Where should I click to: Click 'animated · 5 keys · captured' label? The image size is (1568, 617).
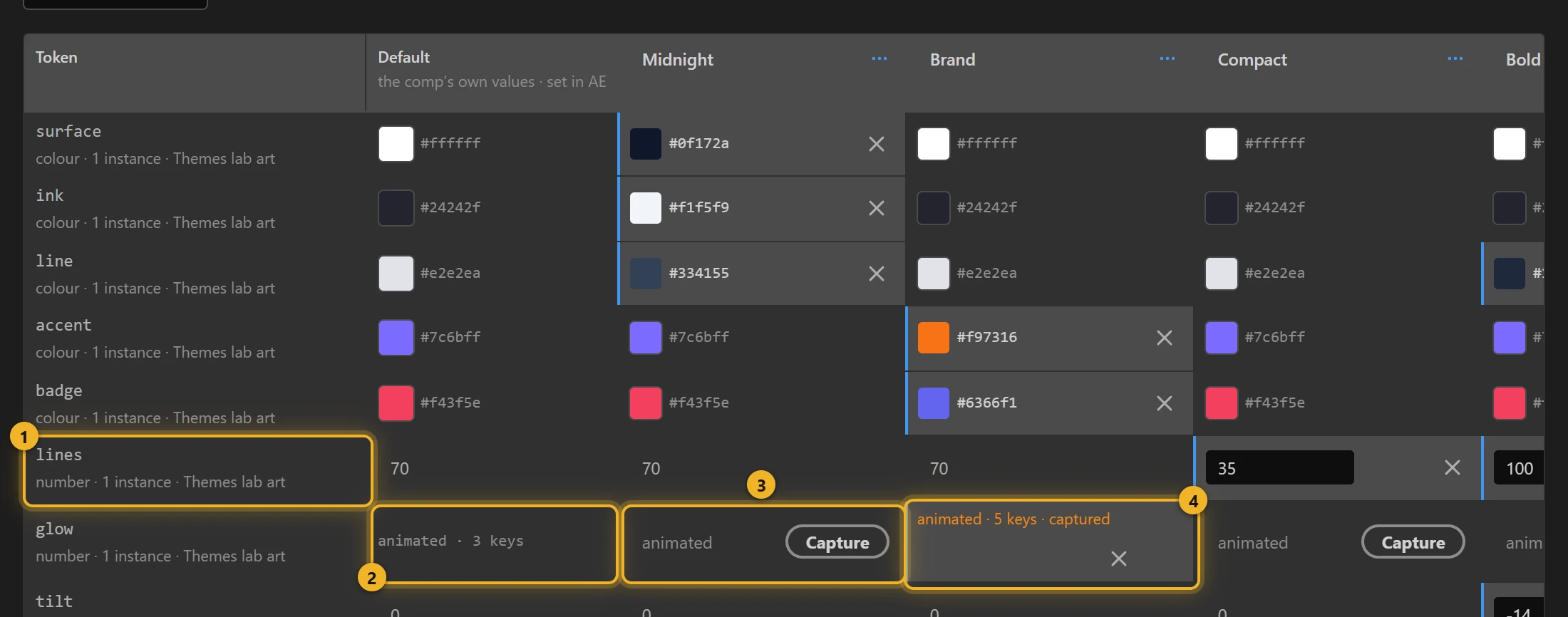tap(1013, 519)
